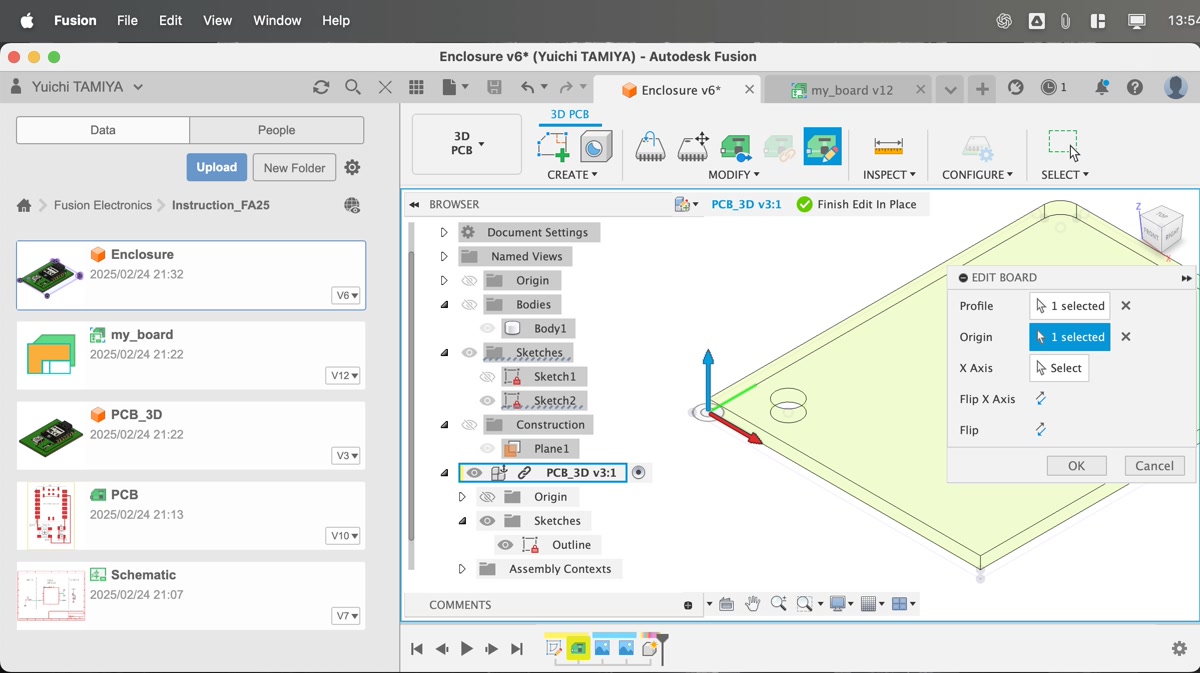Click the 3D body create icon

(596, 147)
